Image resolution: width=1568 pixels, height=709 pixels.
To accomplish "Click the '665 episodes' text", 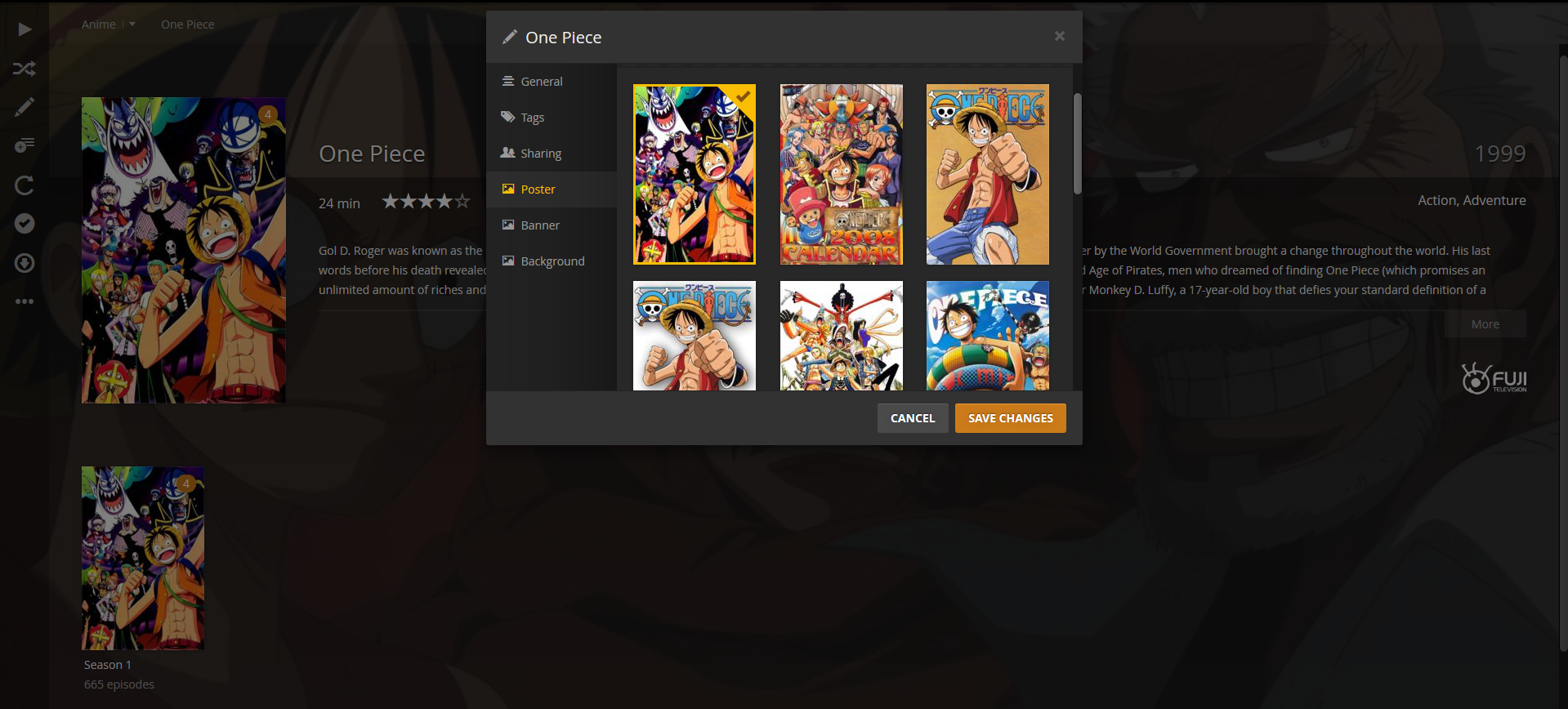I will pos(119,684).
